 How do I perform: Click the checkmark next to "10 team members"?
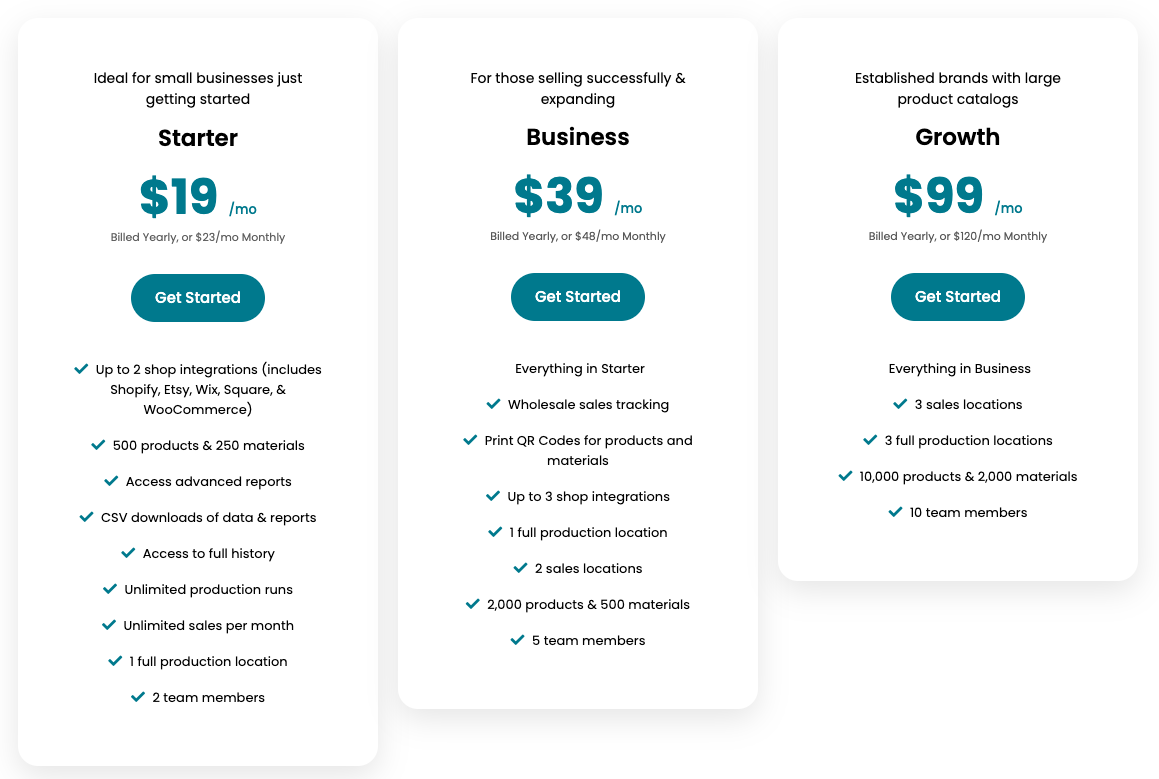[895, 511]
